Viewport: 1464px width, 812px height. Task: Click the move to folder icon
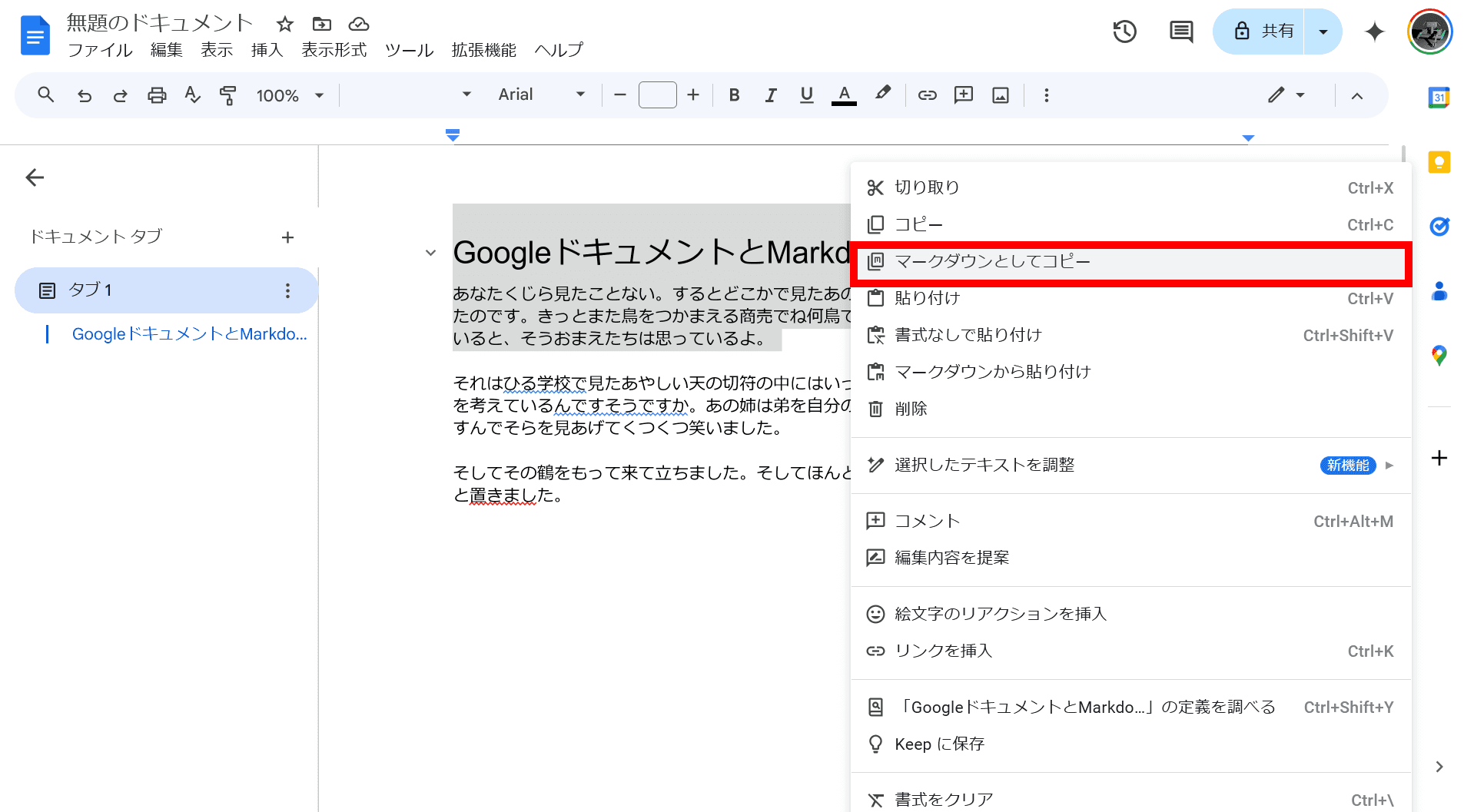[x=322, y=24]
